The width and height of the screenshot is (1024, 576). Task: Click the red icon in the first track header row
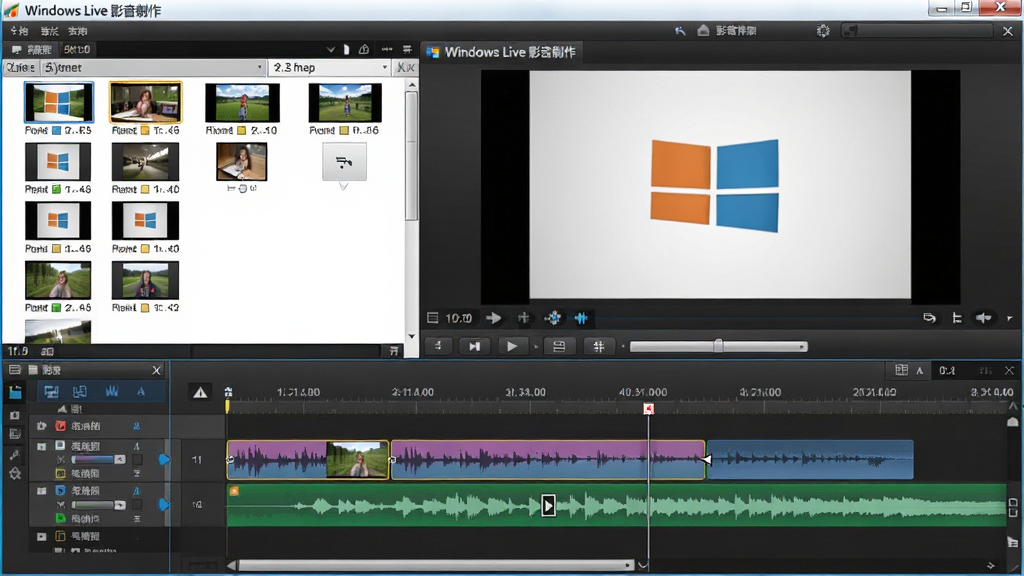pos(60,426)
